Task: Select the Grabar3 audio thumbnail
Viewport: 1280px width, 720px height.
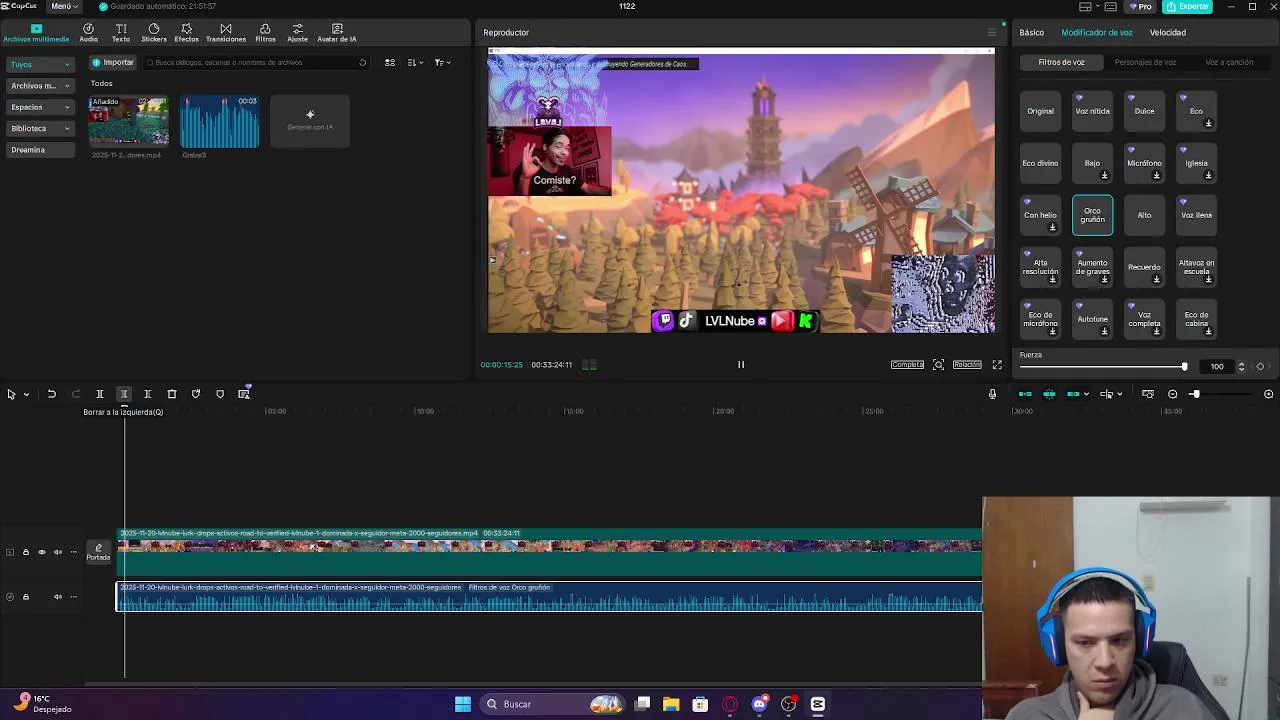Action: (x=219, y=121)
